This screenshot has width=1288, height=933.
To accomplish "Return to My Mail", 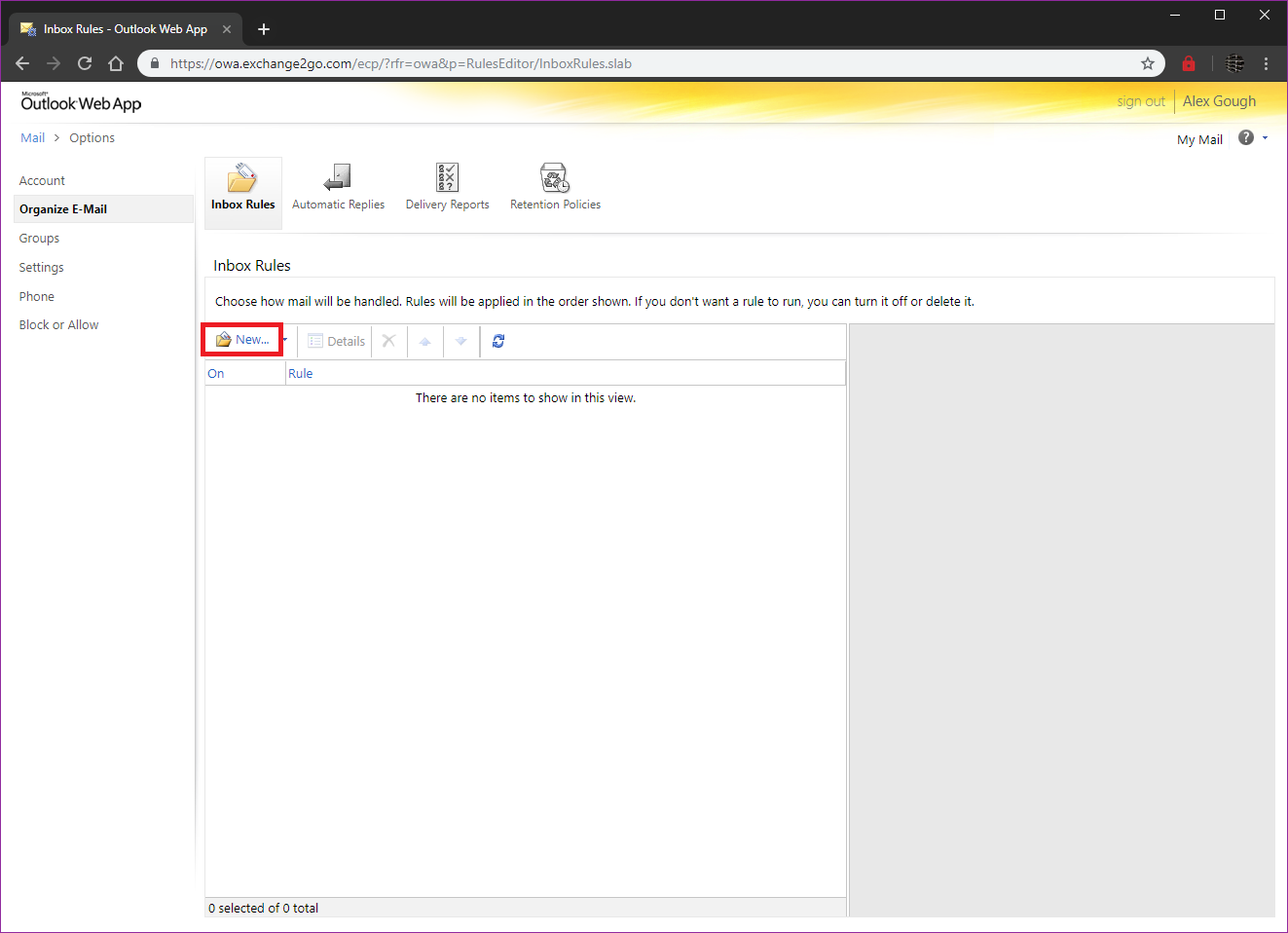I will 1199,140.
